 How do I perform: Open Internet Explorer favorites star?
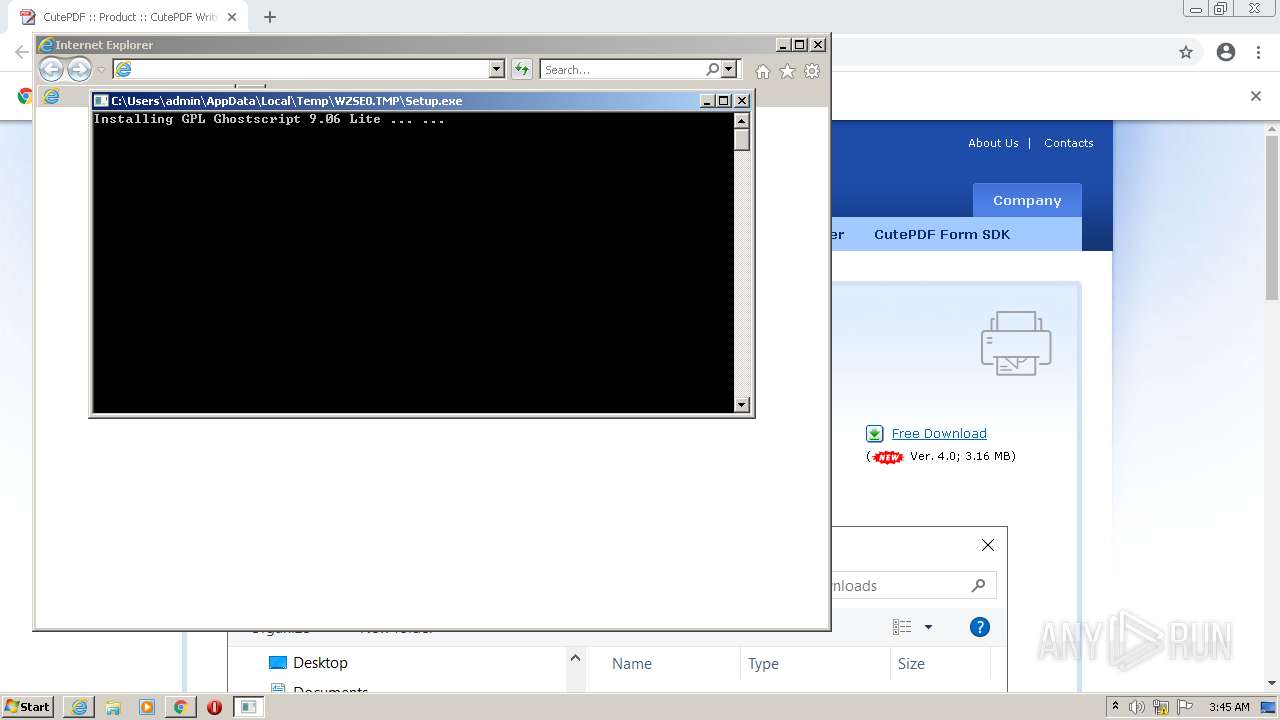[787, 71]
